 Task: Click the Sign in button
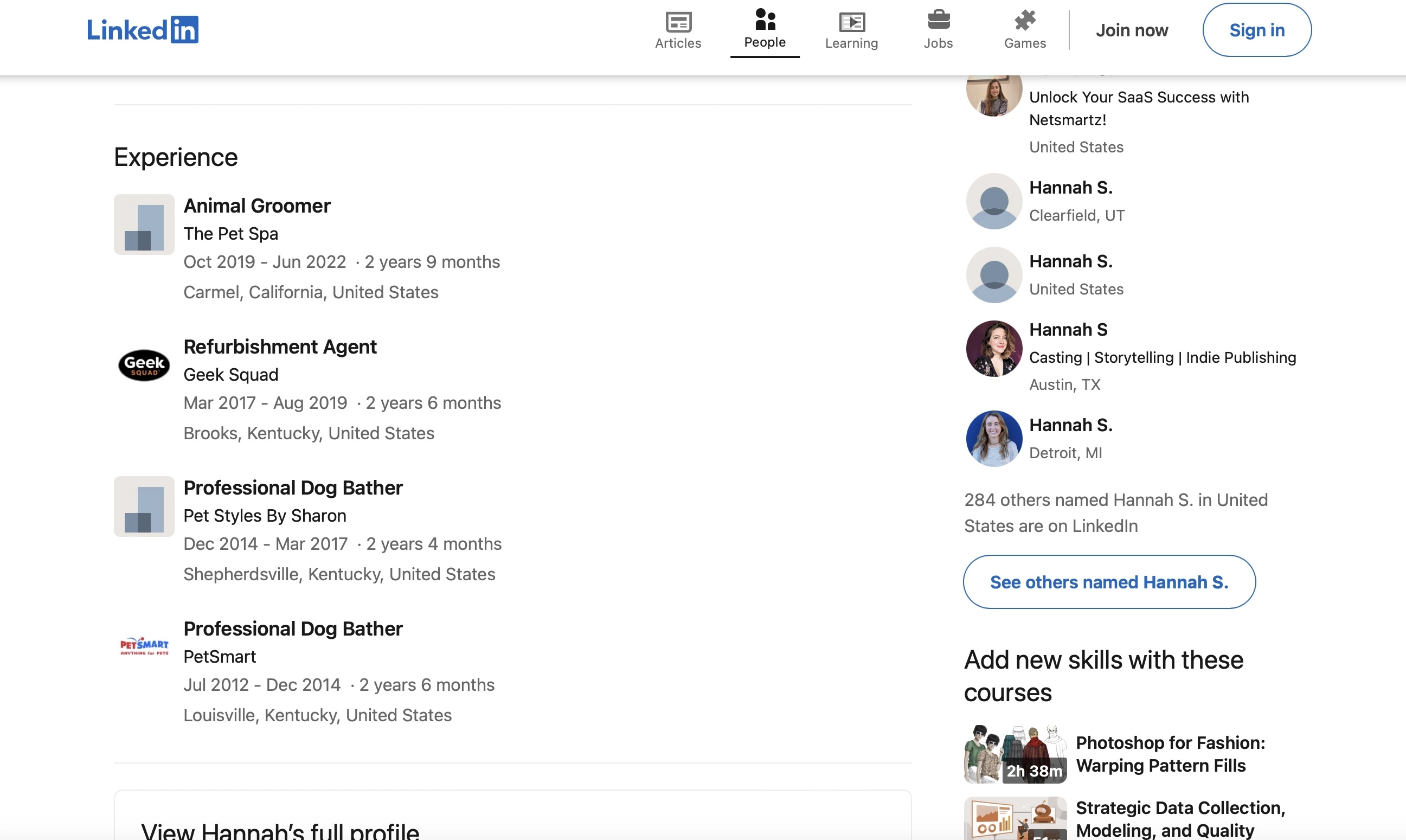(1257, 30)
